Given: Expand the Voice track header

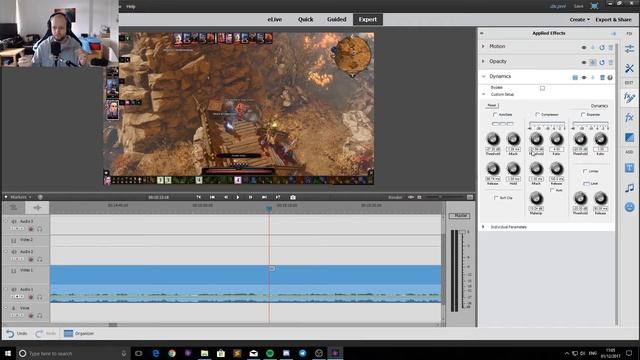Looking at the screenshot, I should tap(6, 308).
